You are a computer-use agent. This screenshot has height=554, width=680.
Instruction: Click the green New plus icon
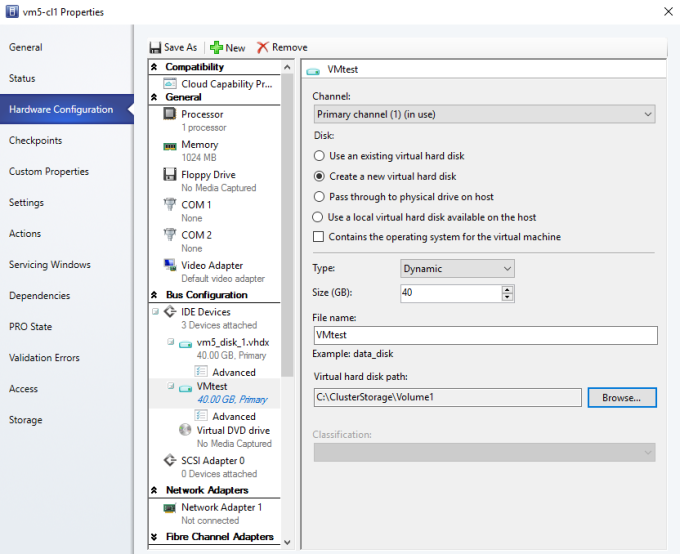click(x=216, y=47)
